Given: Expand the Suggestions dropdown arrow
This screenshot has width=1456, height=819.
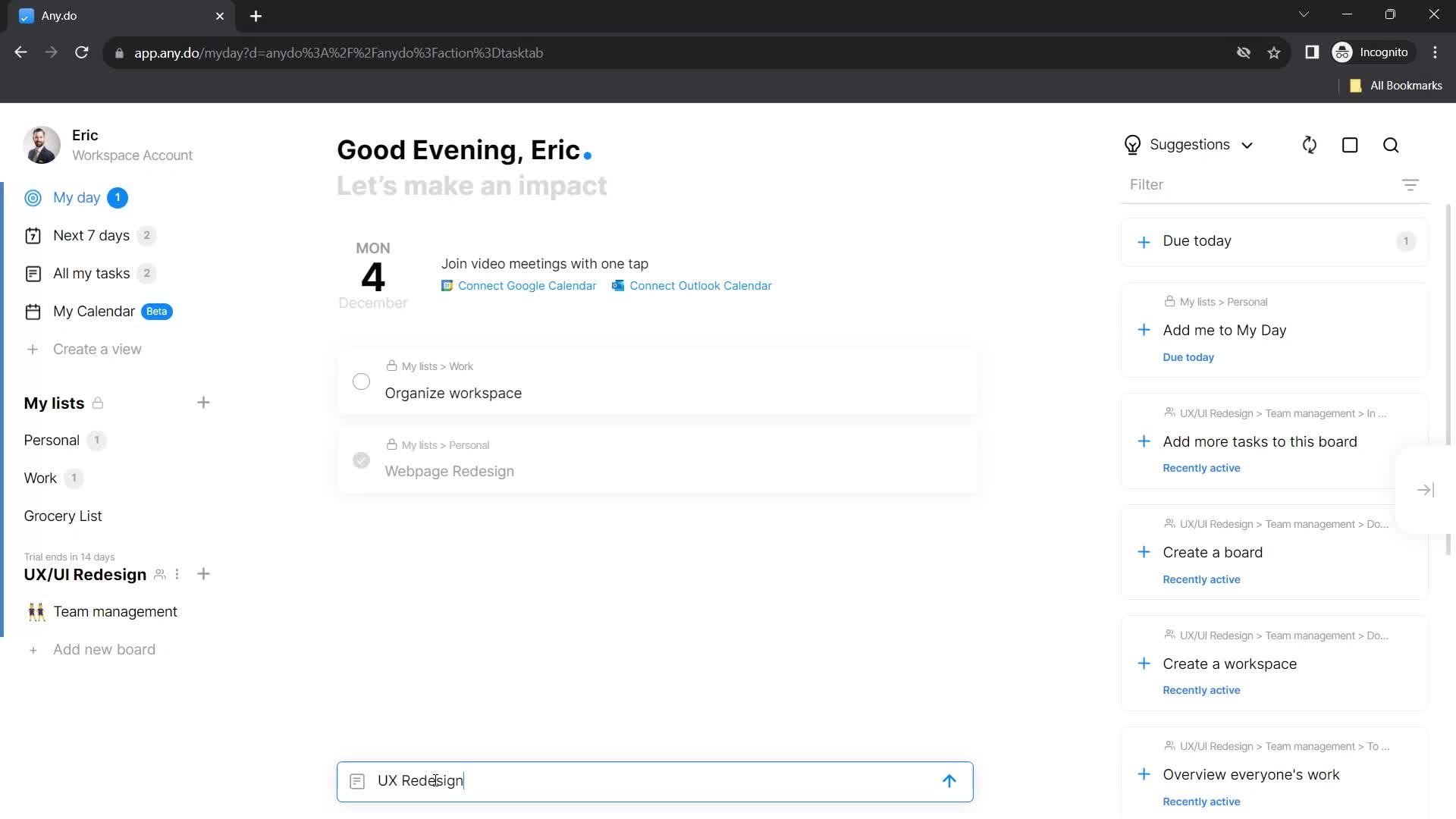Looking at the screenshot, I should click(1248, 145).
